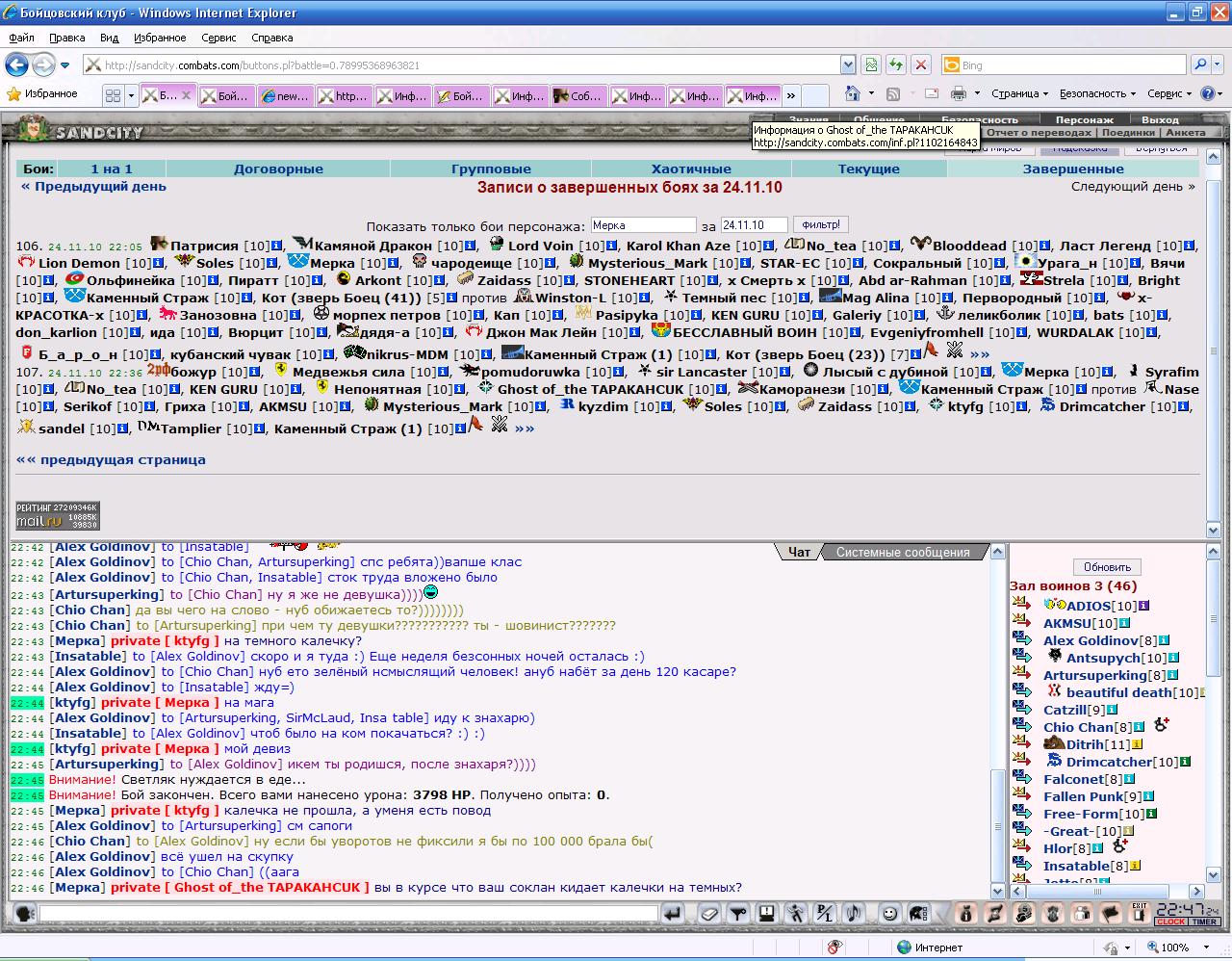
Task: Click the EXIT door icon
Action: (x=1140, y=913)
